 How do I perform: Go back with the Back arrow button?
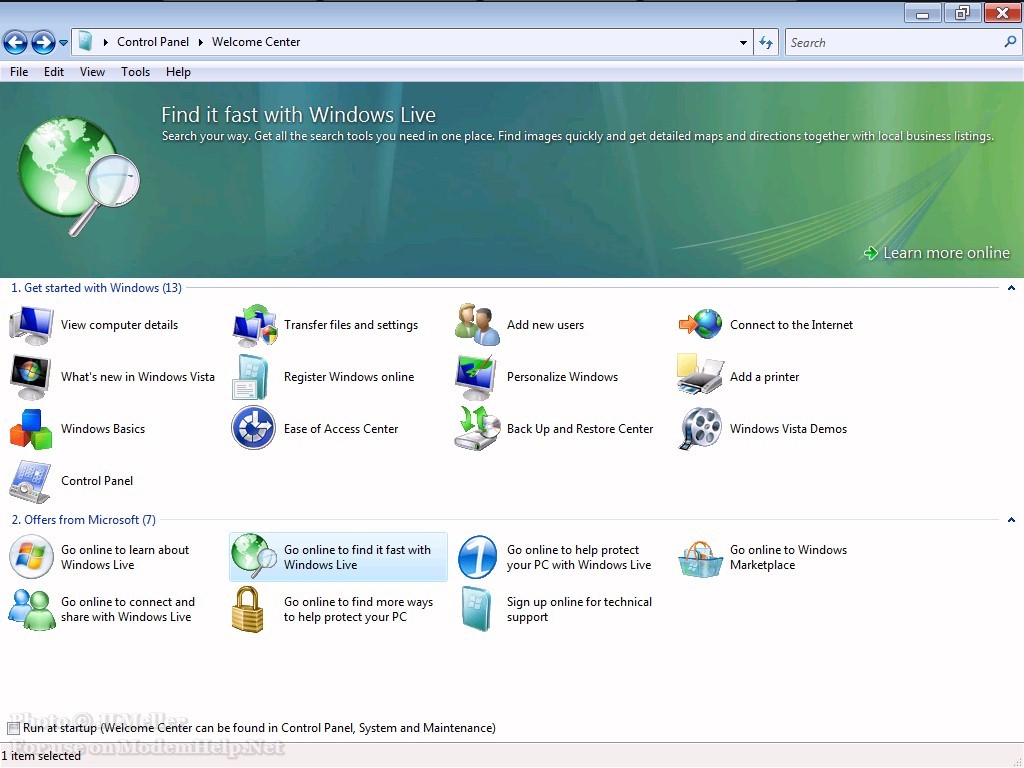coord(16,43)
